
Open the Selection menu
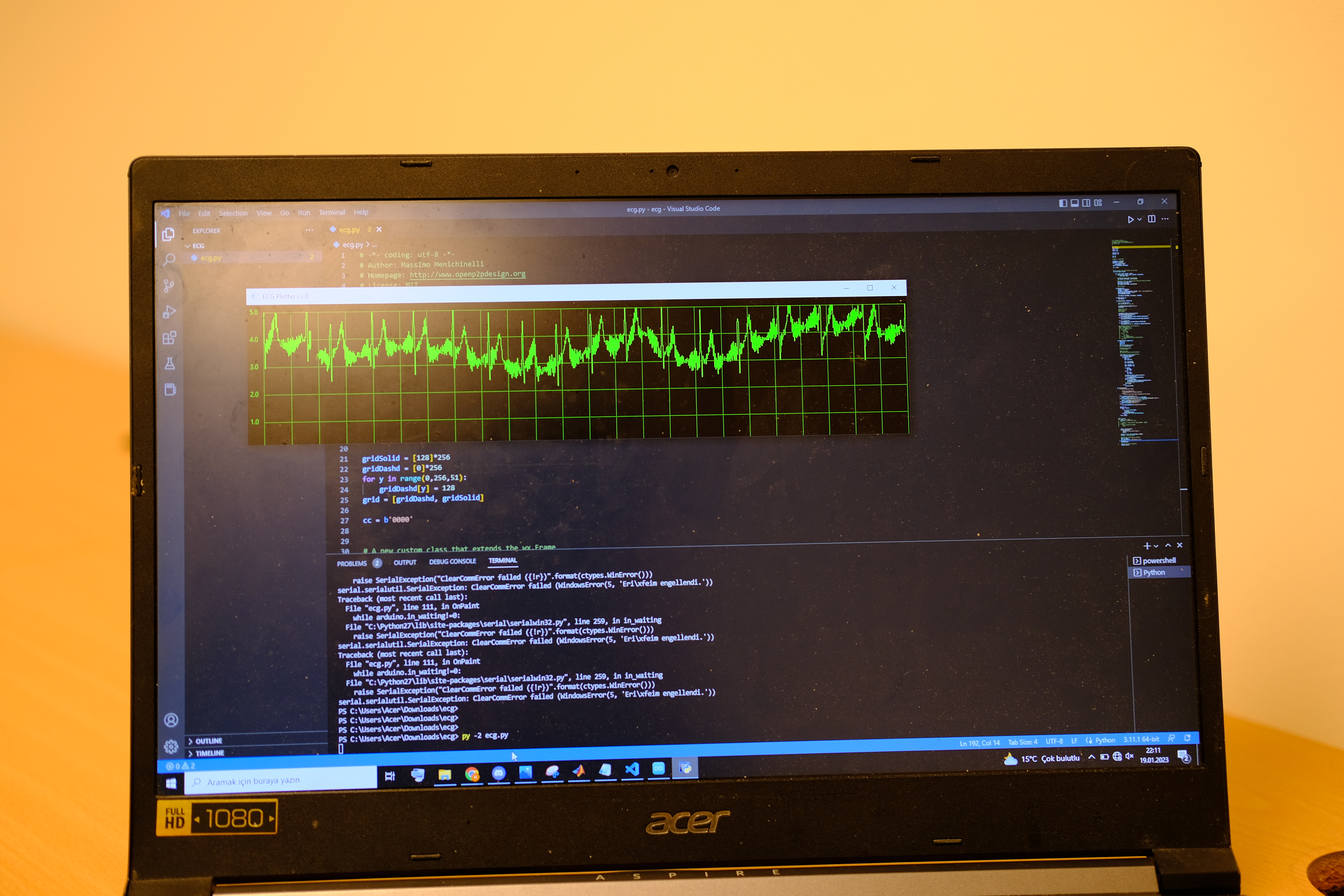click(x=233, y=213)
